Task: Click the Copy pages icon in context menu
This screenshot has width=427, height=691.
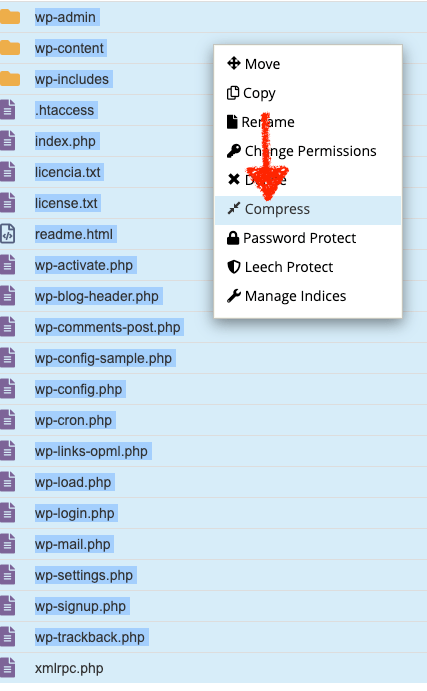Action: click(x=233, y=93)
